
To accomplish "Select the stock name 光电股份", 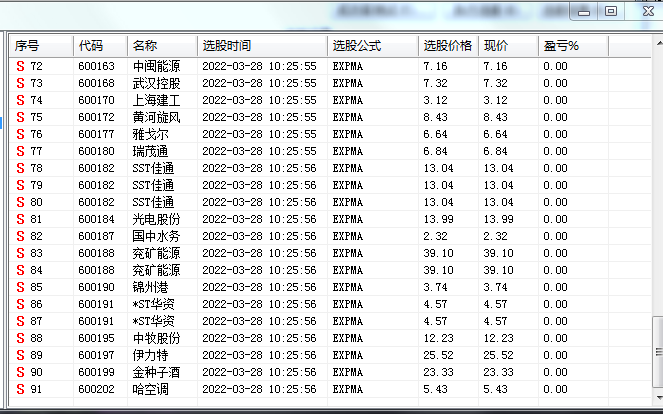I will (x=156, y=219).
